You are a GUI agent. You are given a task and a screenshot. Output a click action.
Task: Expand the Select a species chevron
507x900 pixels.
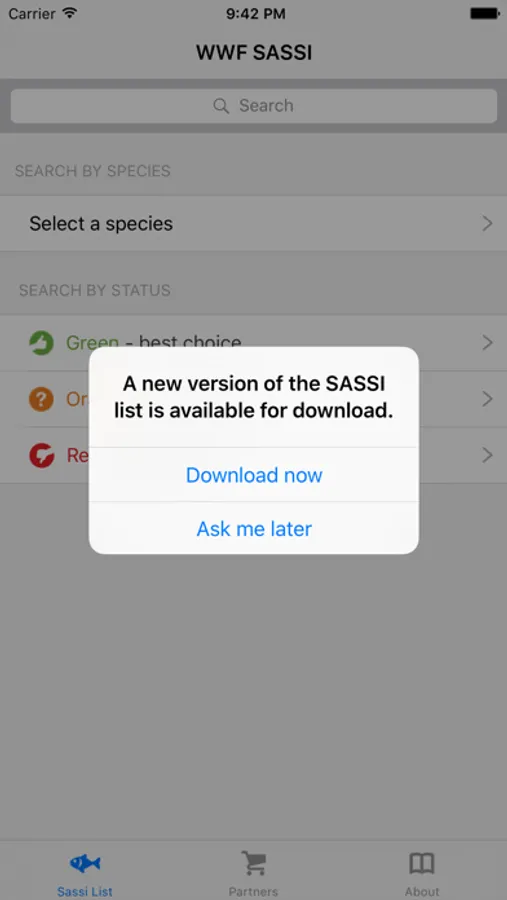point(487,223)
